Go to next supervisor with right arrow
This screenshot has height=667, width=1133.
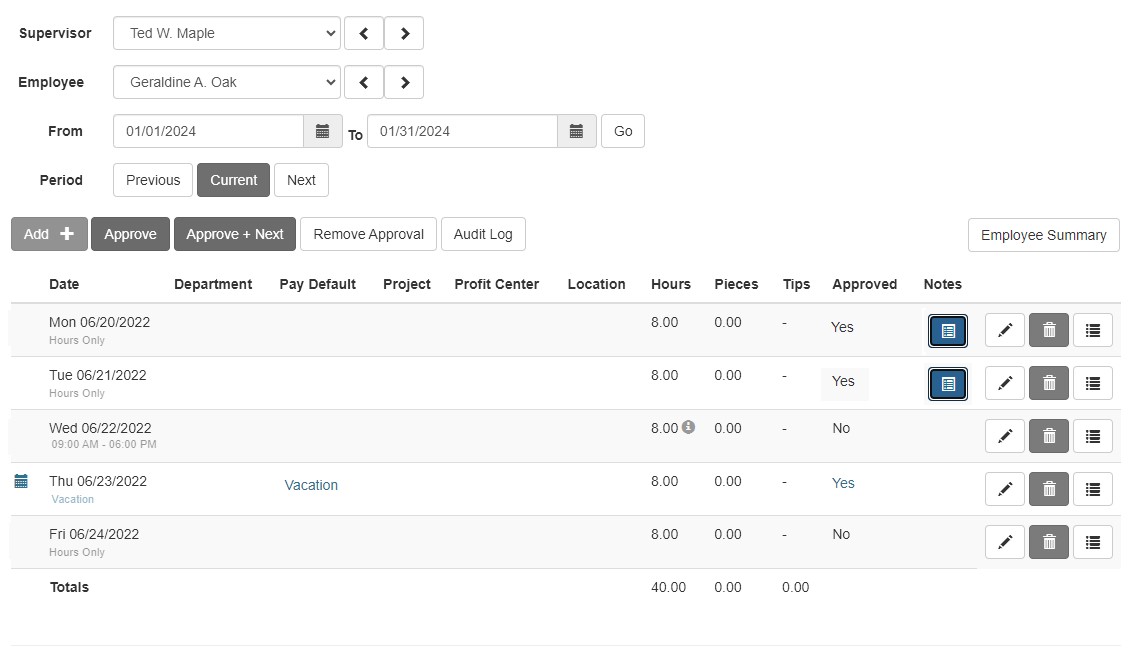point(404,33)
